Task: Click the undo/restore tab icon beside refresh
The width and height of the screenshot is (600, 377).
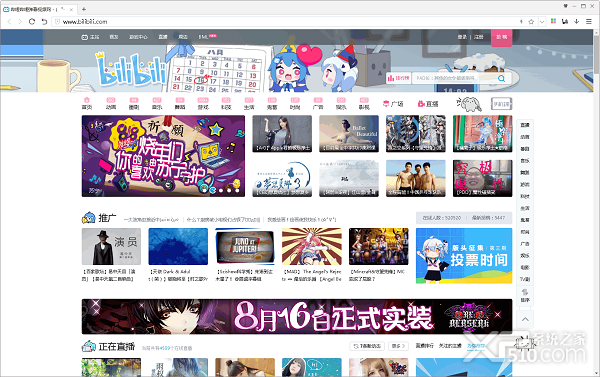Action: pos(44,21)
